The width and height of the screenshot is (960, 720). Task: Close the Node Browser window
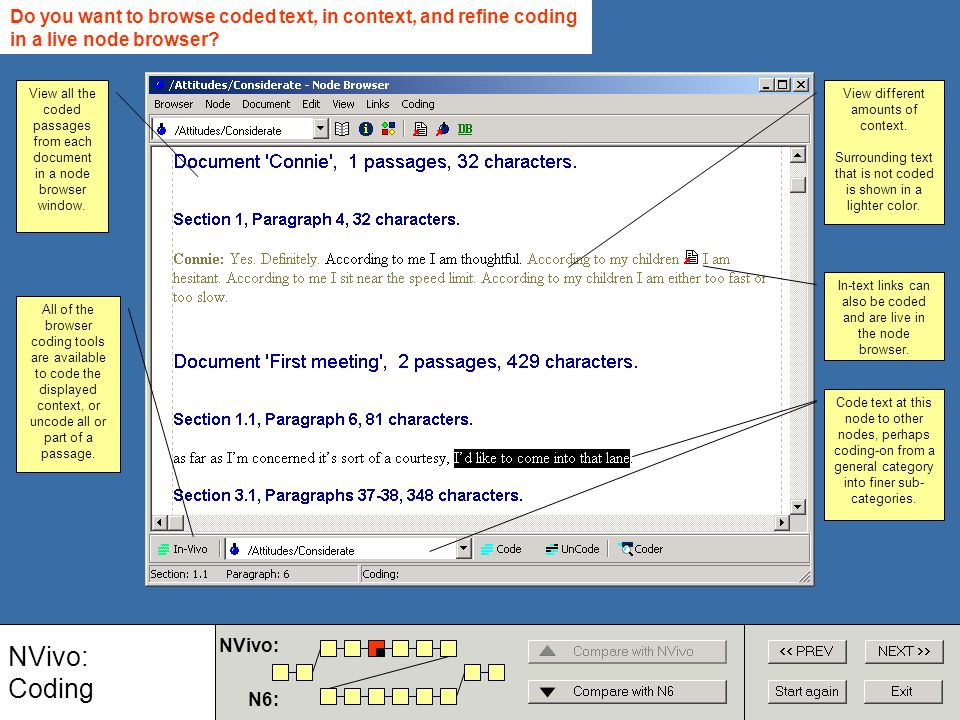[x=801, y=84]
